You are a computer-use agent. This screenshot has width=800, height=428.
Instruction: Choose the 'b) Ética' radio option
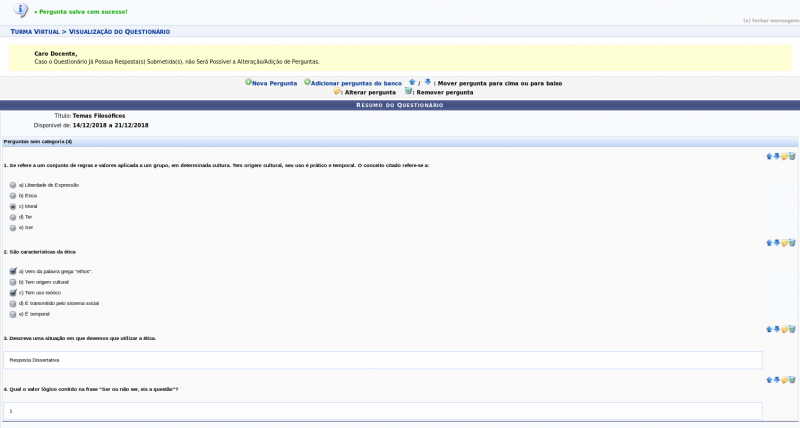tap(13, 196)
